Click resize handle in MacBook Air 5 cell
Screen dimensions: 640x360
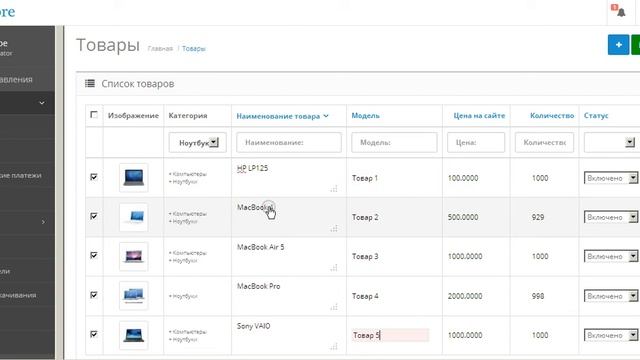(334, 267)
